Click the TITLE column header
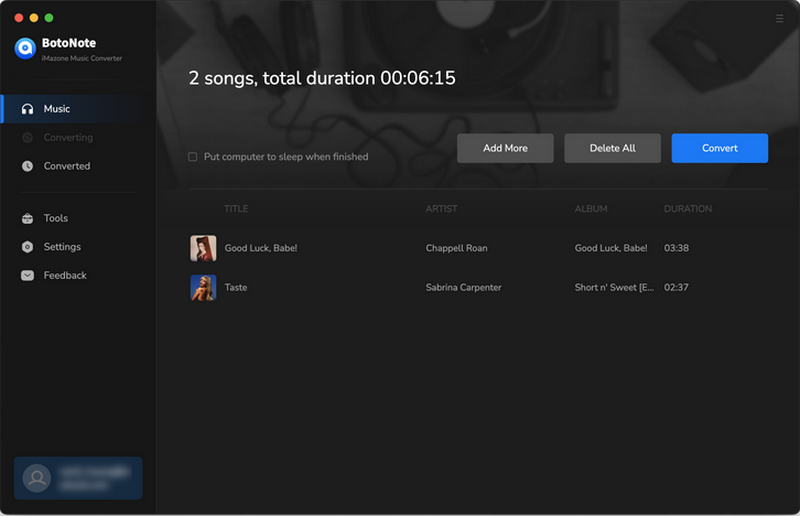Screen dimensions: 800x516 236,209
